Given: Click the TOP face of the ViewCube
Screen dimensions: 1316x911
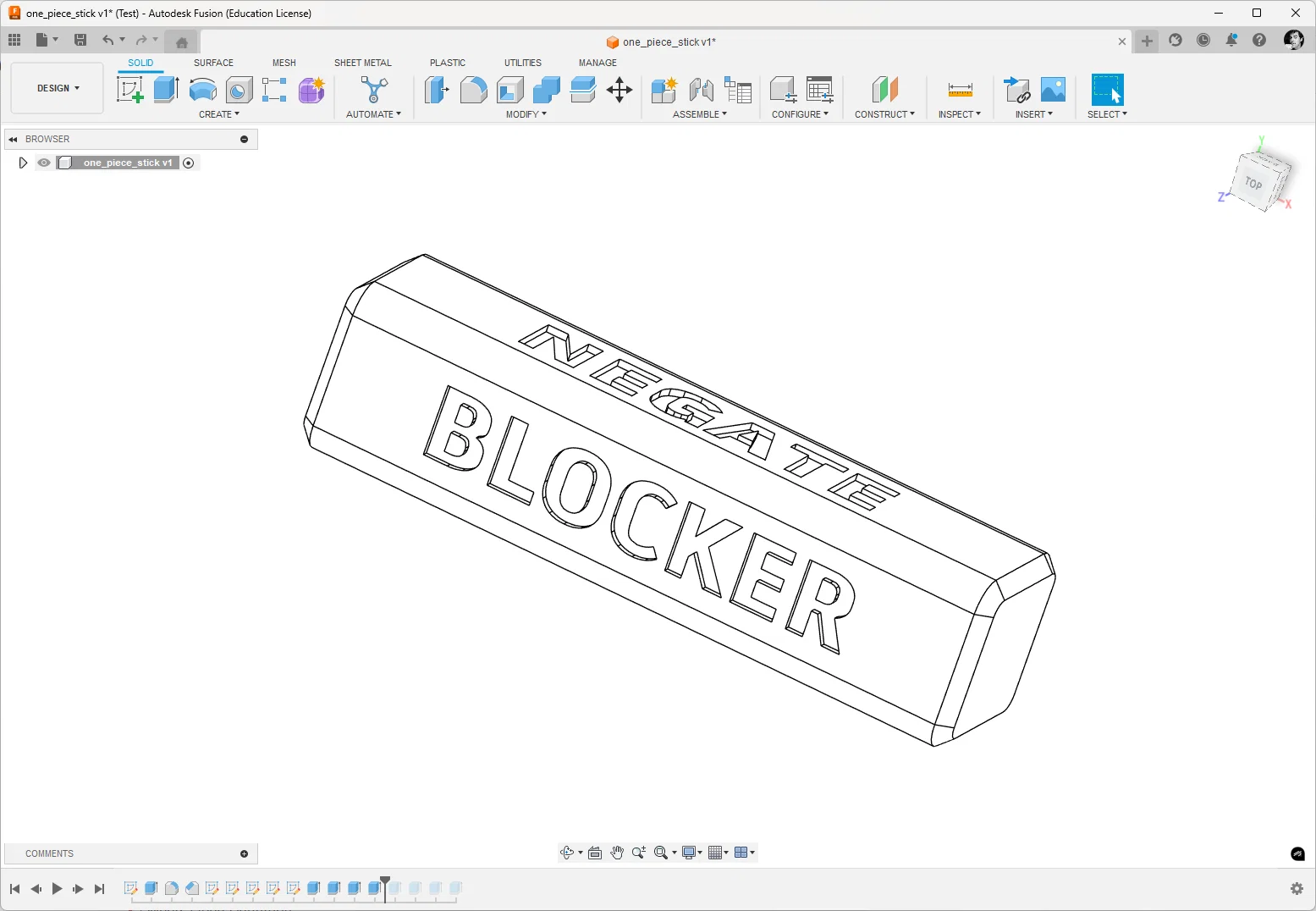Looking at the screenshot, I should pos(1256,182).
